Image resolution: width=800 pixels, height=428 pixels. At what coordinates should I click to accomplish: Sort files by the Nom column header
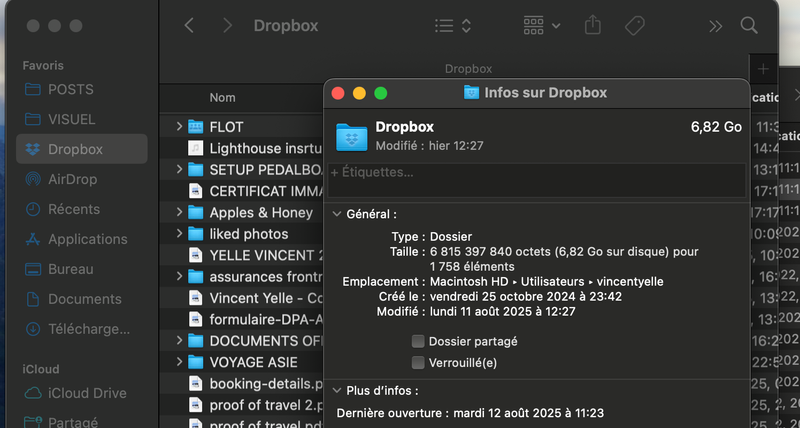(222, 97)
